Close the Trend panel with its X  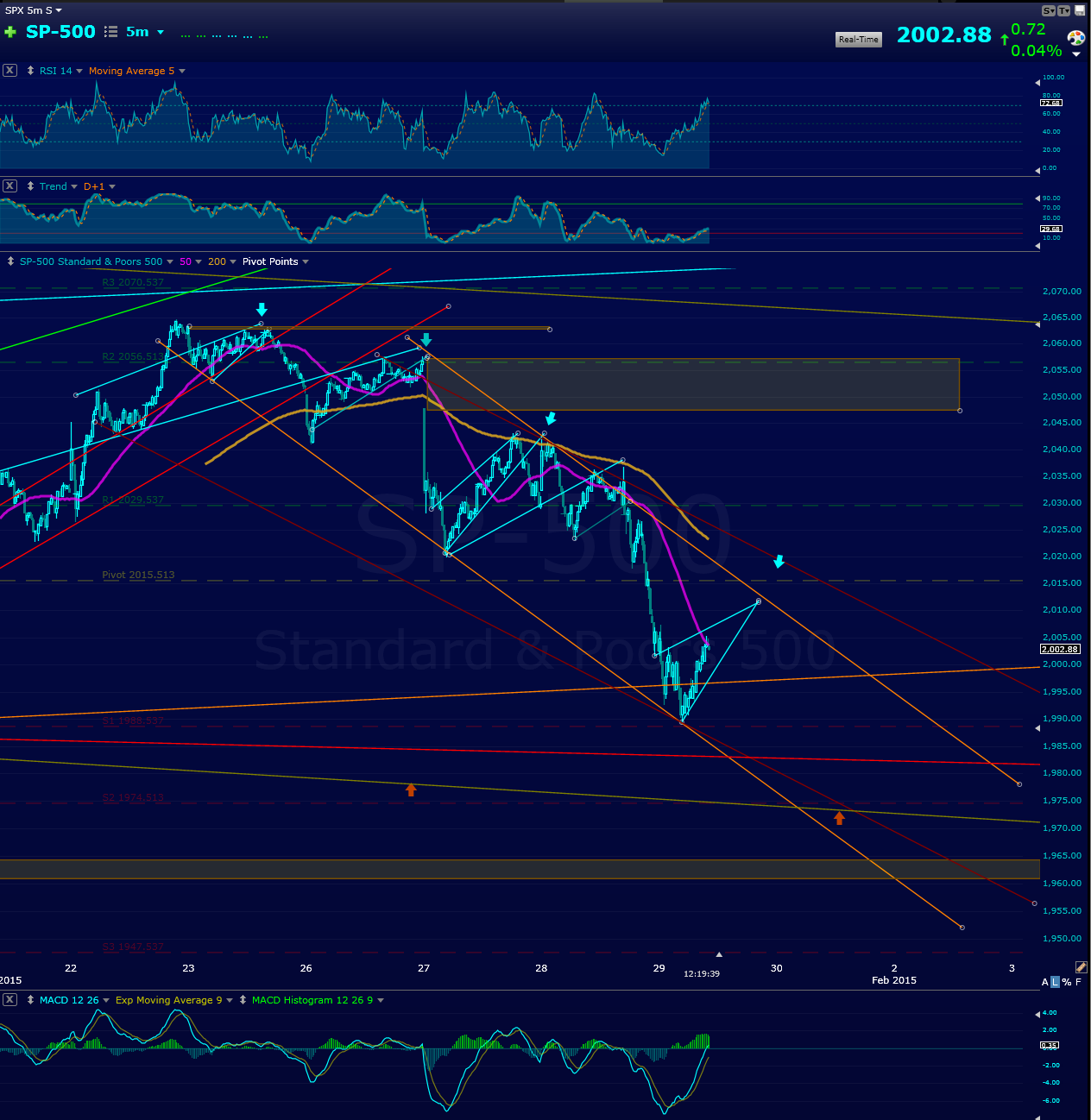pyautogui.click(x=9, y=186)
